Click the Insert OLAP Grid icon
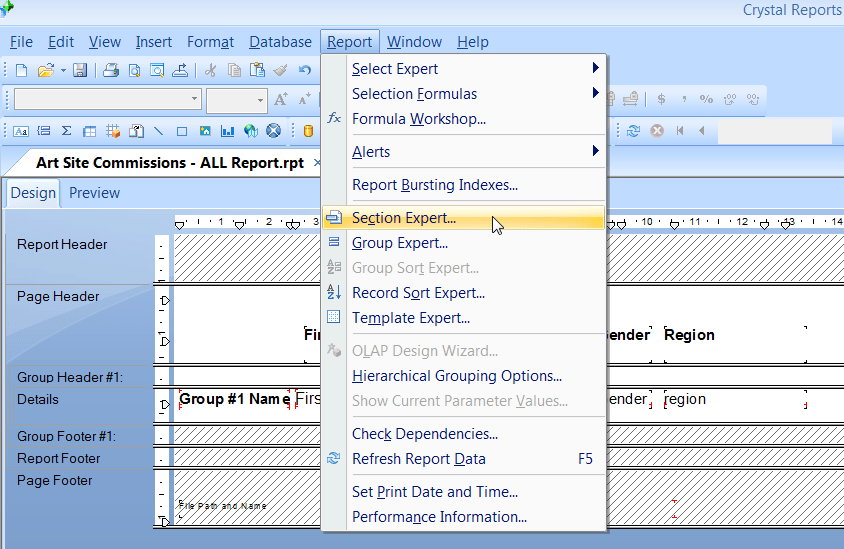This screenshot has width=844, height=549. point(113,131)
